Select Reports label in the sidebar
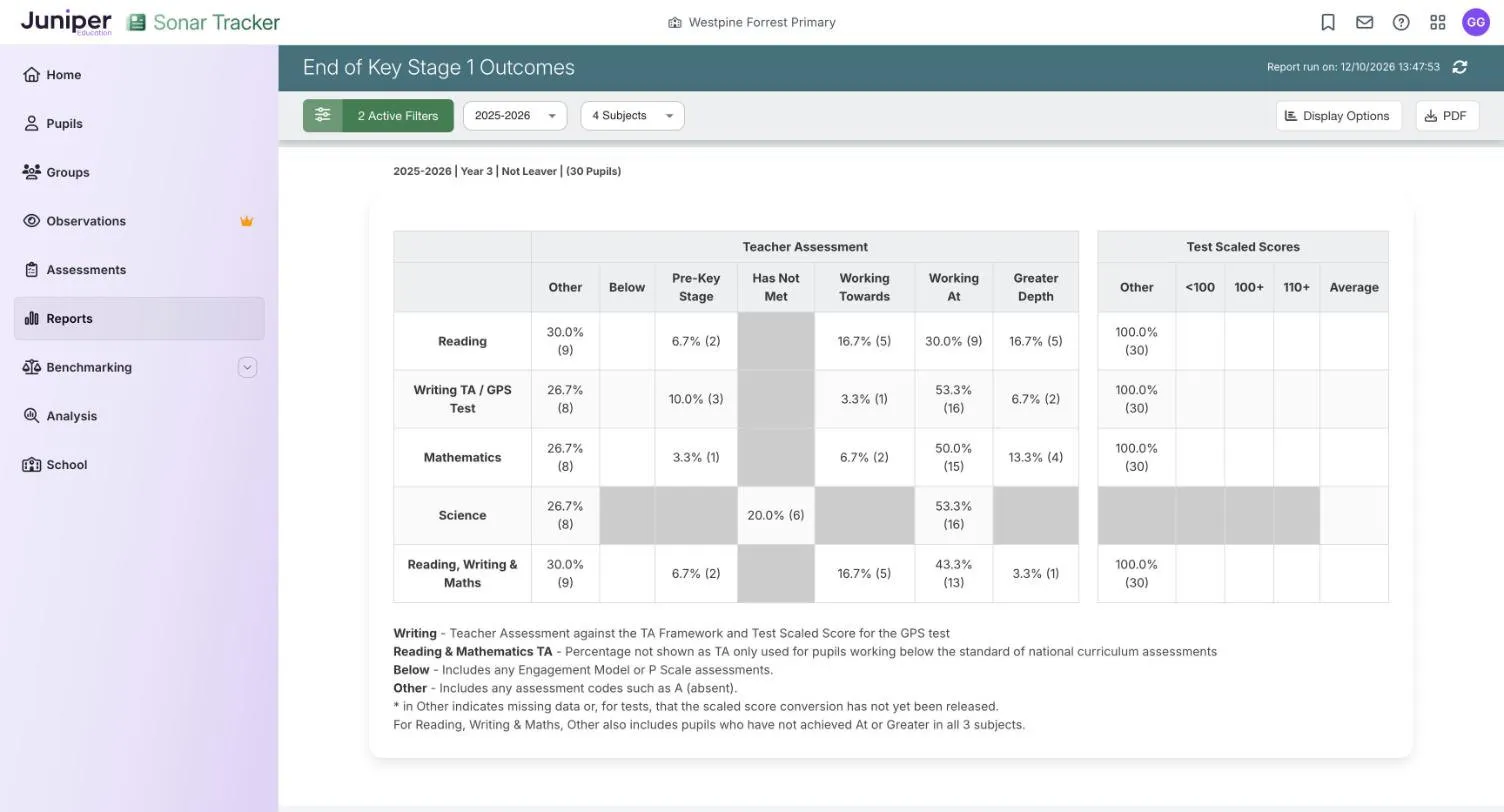This screenshot has width=1504, height=812. click(69, 318)
